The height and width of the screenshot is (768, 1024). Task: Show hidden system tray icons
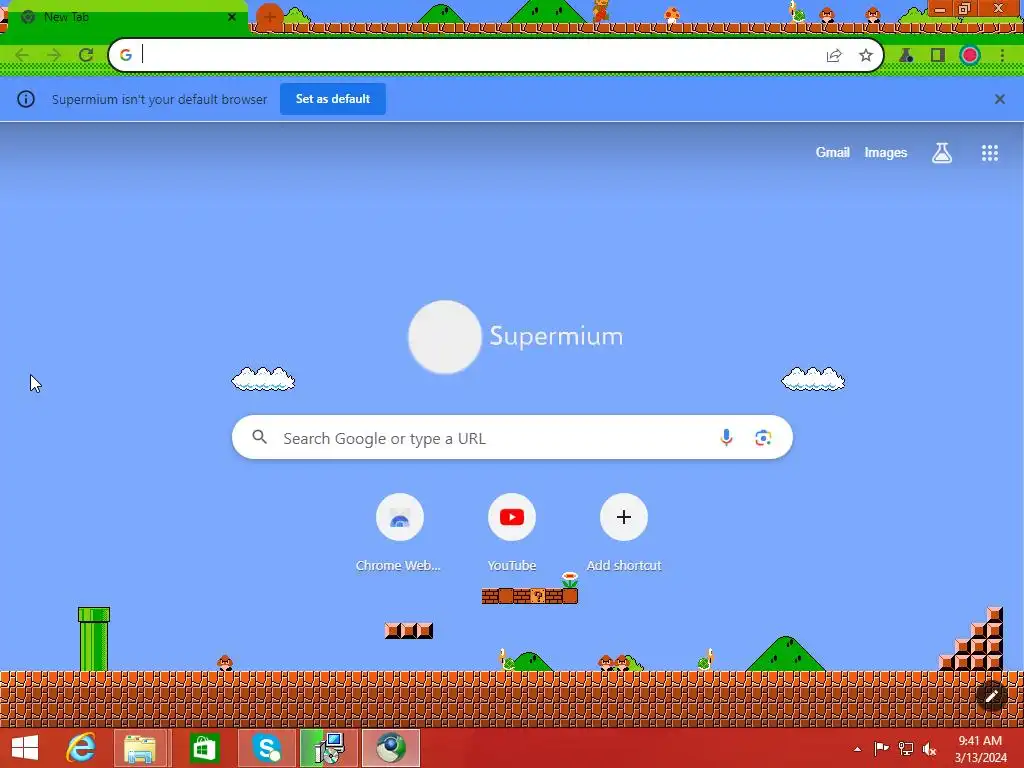click(x=857, y=749)
